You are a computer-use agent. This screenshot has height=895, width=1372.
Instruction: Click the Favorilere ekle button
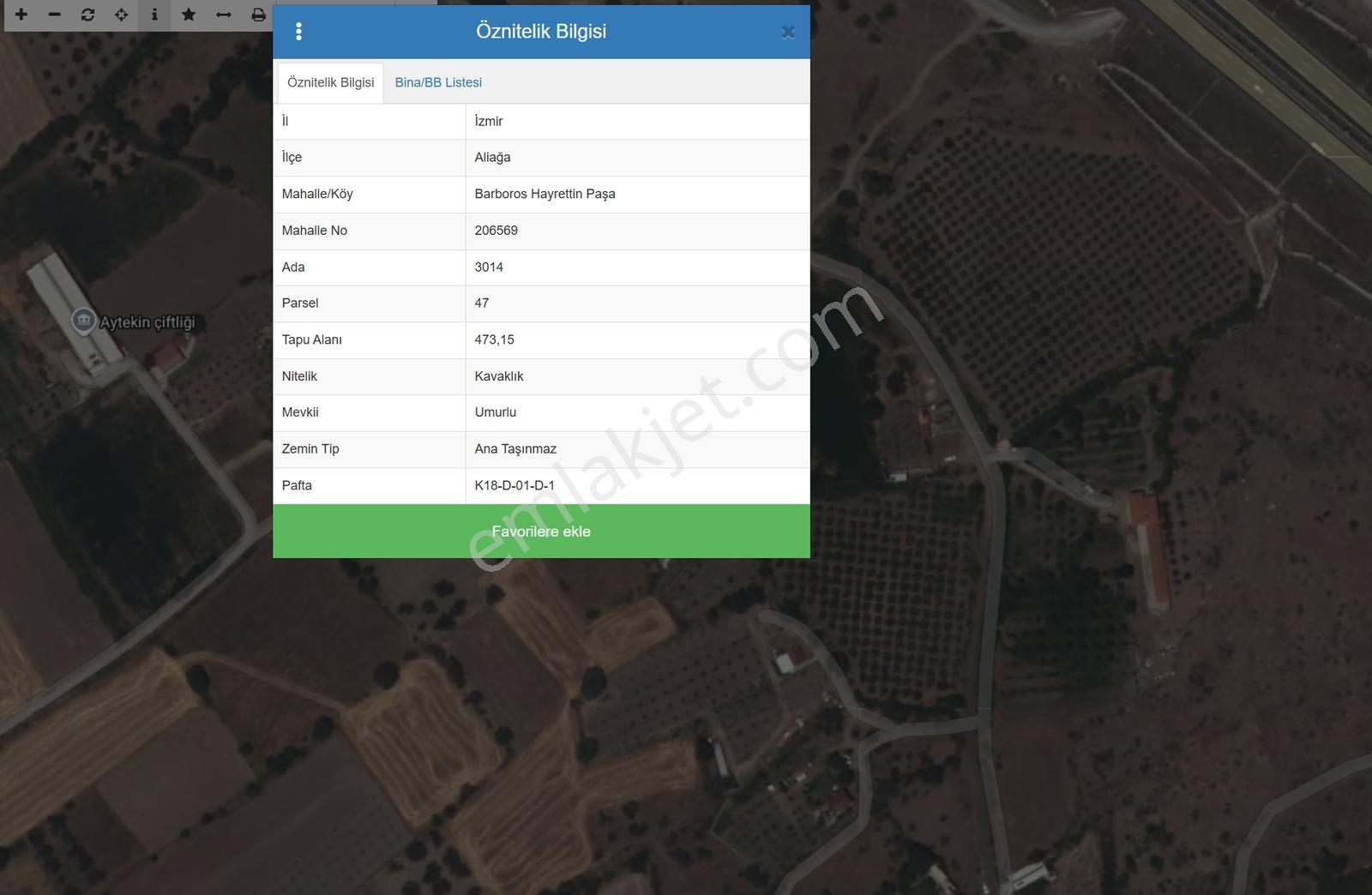pos(541,532)
